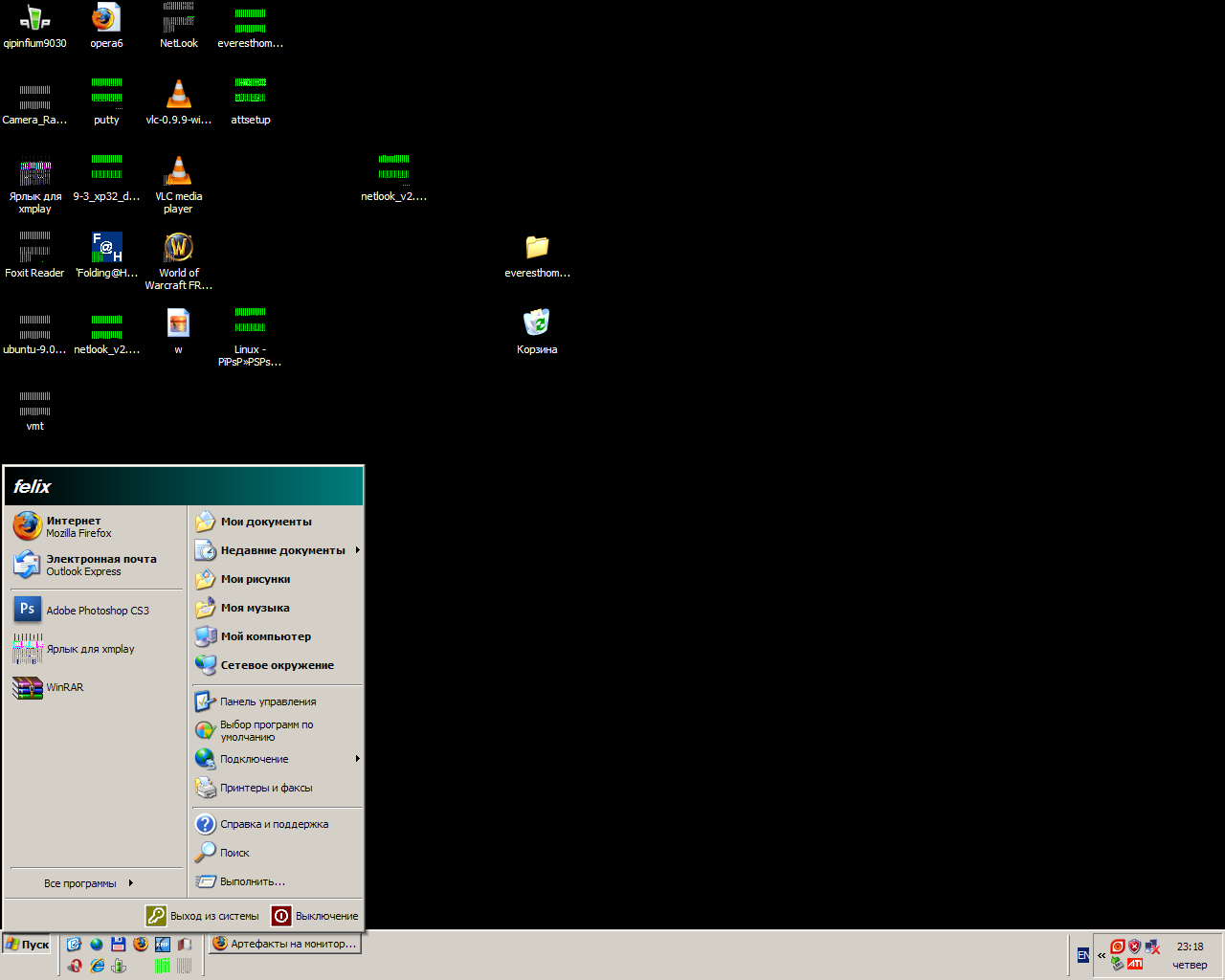Launch Adobe Photoshop CS3 from Start menu
This screenshot has height=980, width=1225.
click(97, 611)
